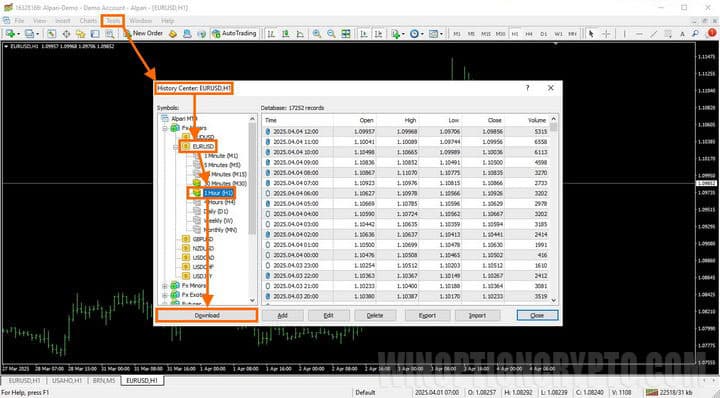Image resolution: width=720 pixels, height=398 pixels.
Task: Select the D1 timeframe button
Action: (544, 34)
